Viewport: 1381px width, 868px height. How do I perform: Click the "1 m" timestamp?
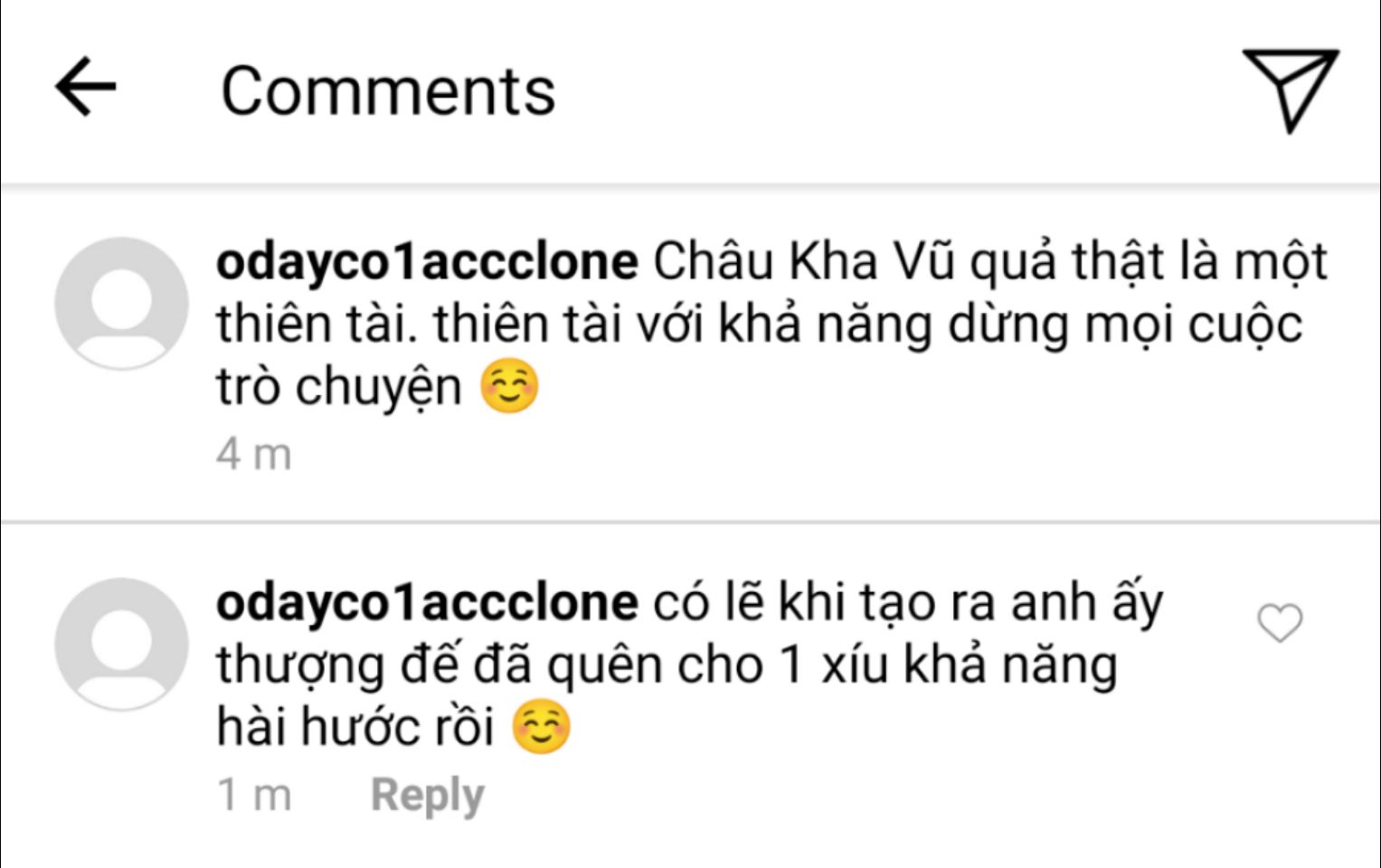pos(254,796)
